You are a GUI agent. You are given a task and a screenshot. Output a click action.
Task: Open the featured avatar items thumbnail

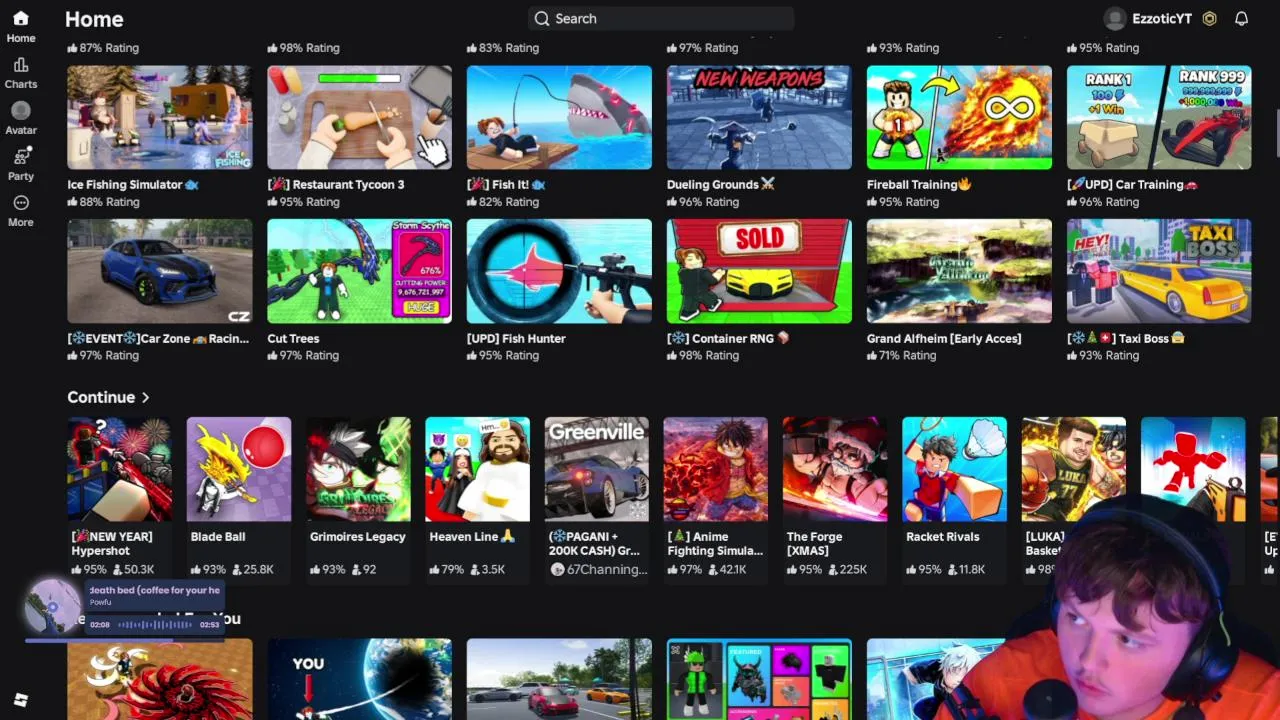759,680
